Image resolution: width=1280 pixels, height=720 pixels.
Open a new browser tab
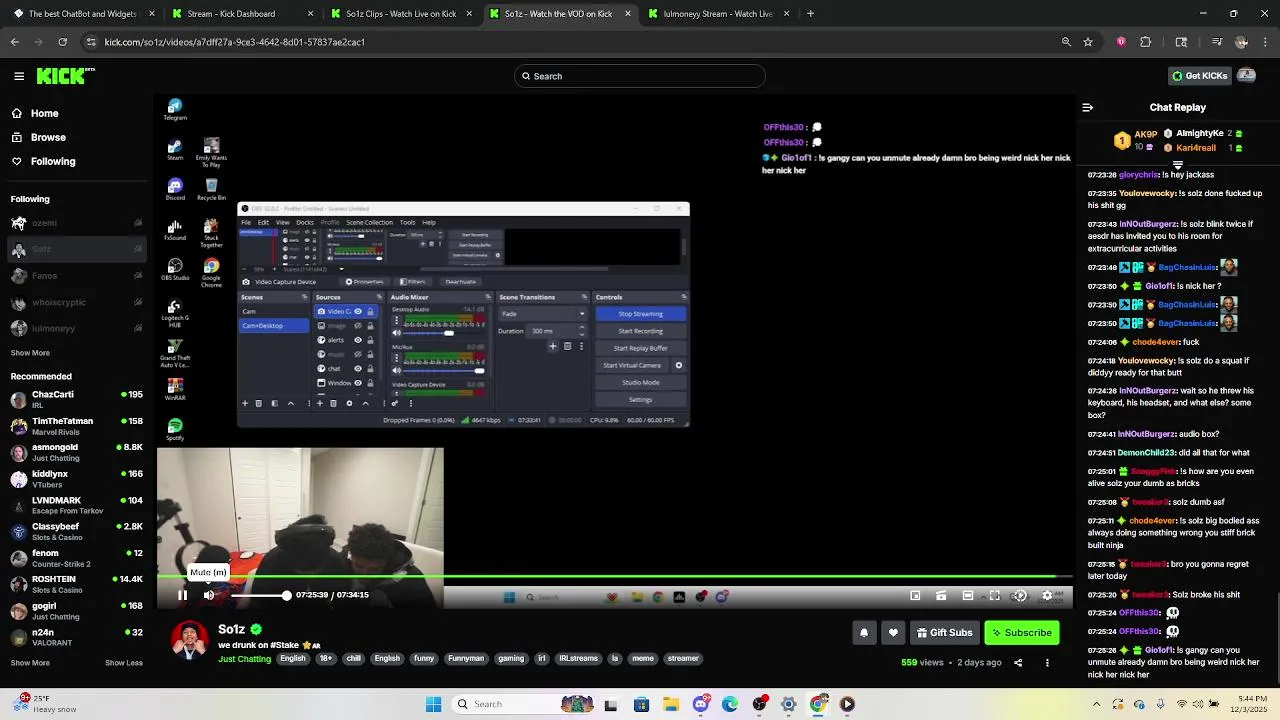point(810,14)
